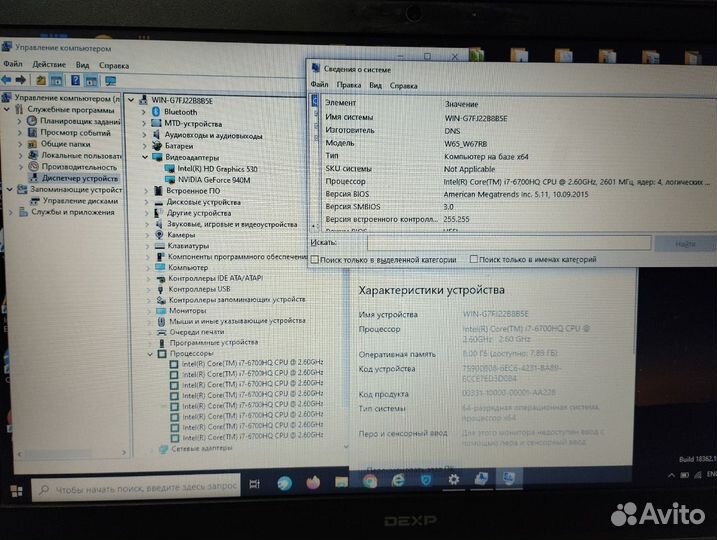Collapse the Видеоадаптеры category

(144, 157)
